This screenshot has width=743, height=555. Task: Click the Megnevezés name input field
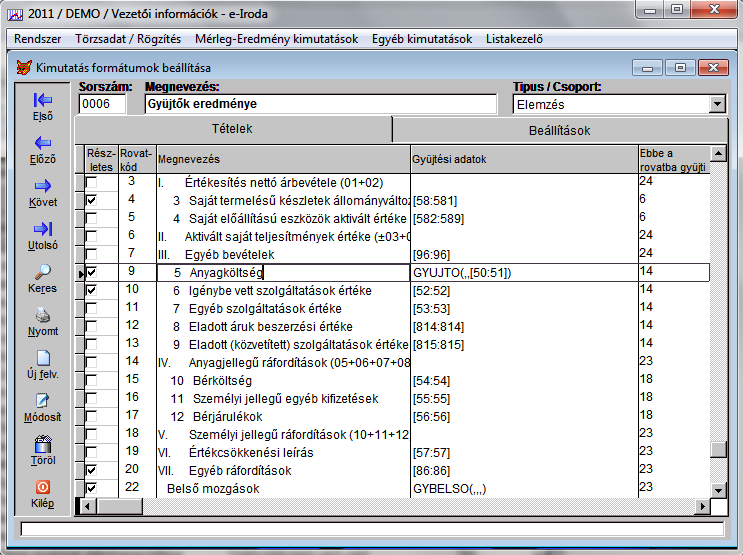(x=320, y=104)
